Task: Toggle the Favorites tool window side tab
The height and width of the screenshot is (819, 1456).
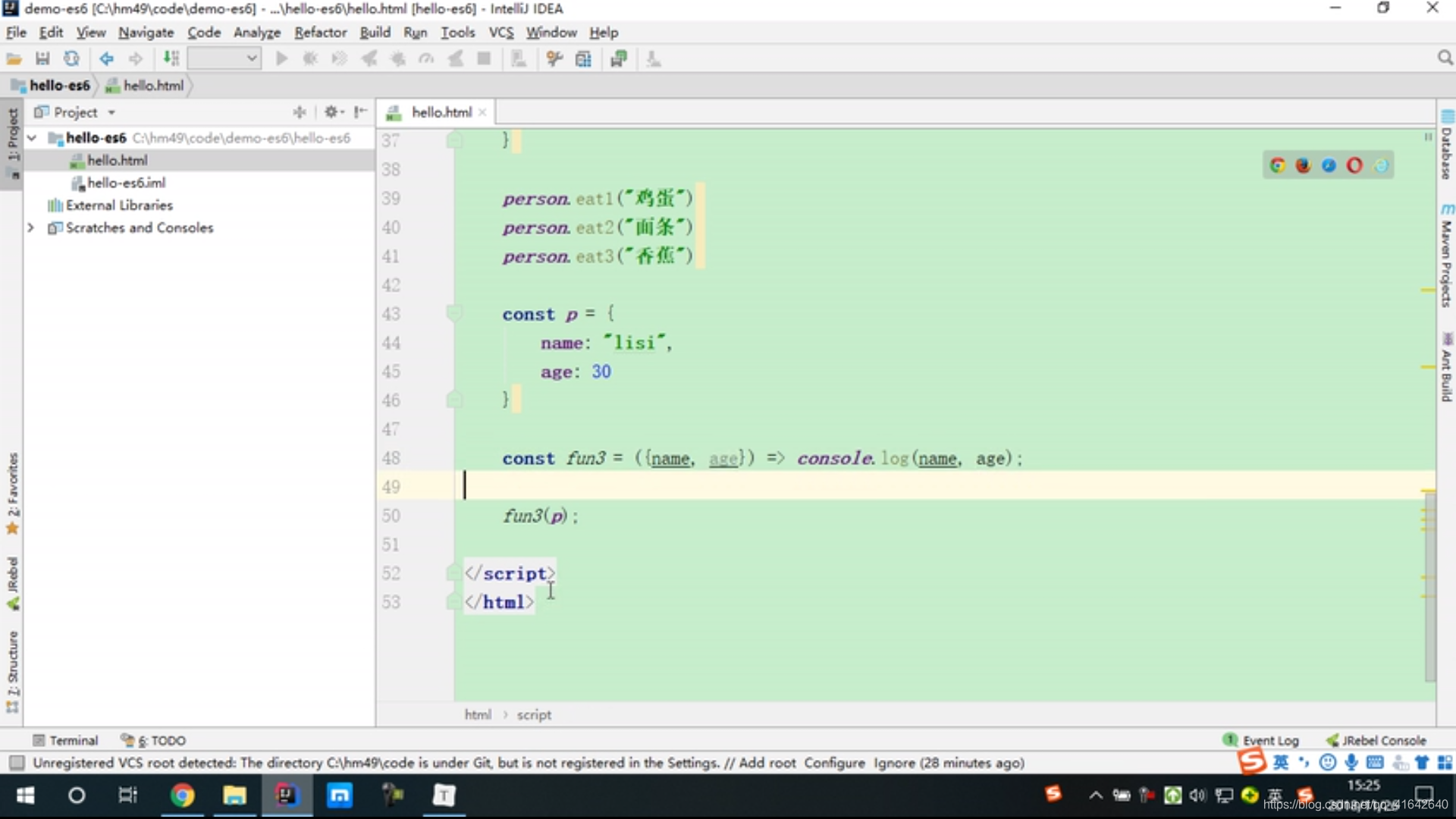Action: (x=13, y=493)
